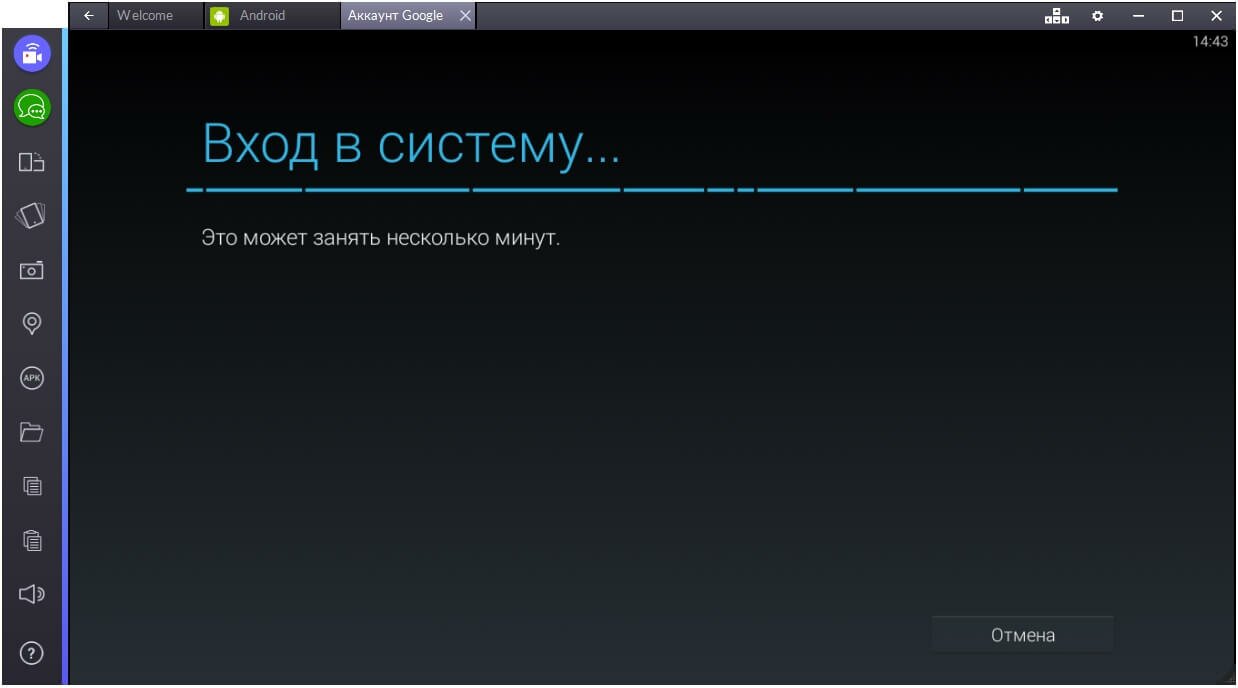Close the Аккаунт Google tab
The height and width of the screenshot is (688, 1238).
coord(464,15)
